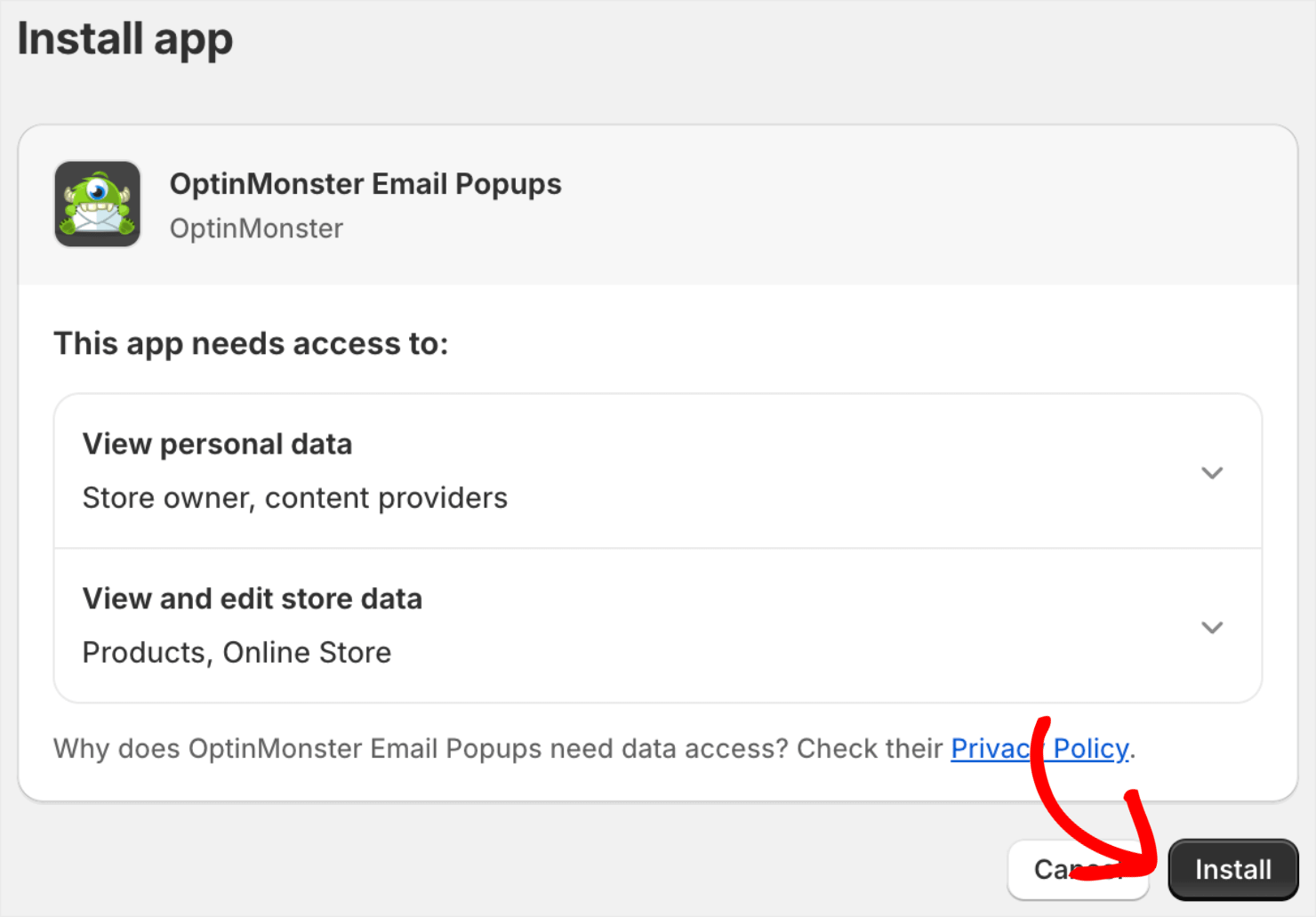Click the green monster mascot graphic
Viewport: 1316px width, 917px height.
98,204
